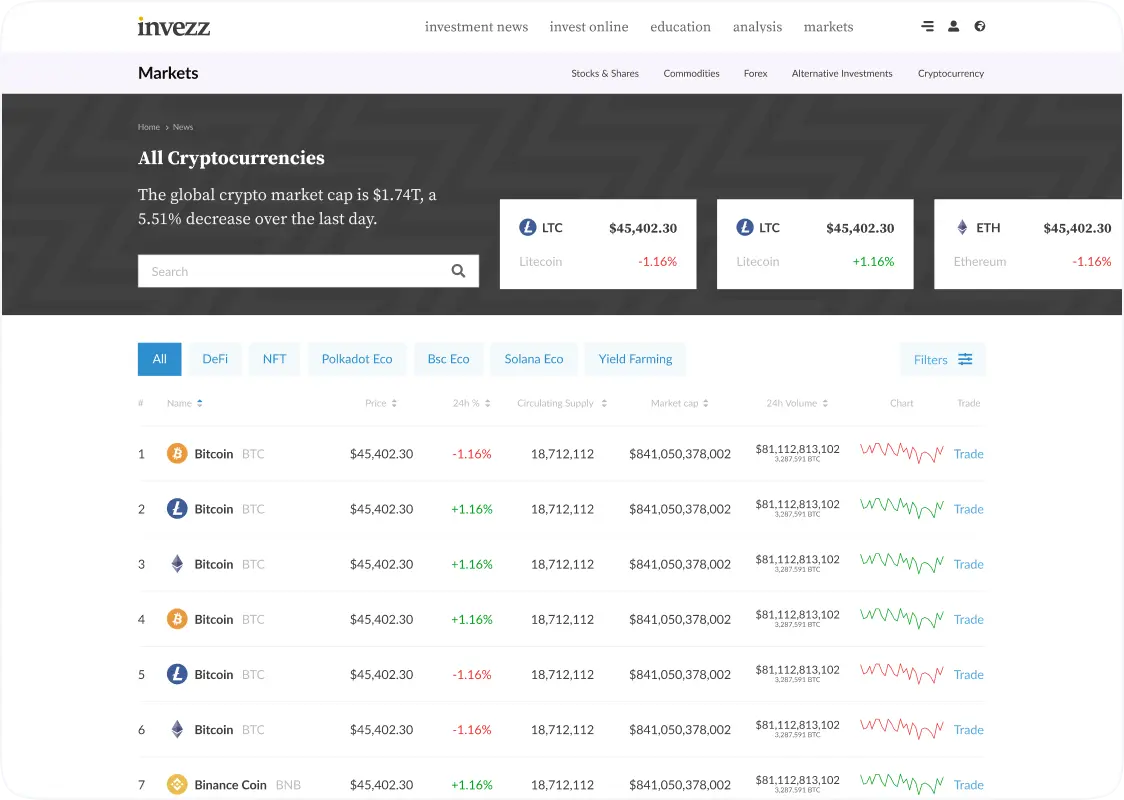The image size is (1124, 800).
Task: Open the ETH Ethereum ticker card
Action: 1029,244
